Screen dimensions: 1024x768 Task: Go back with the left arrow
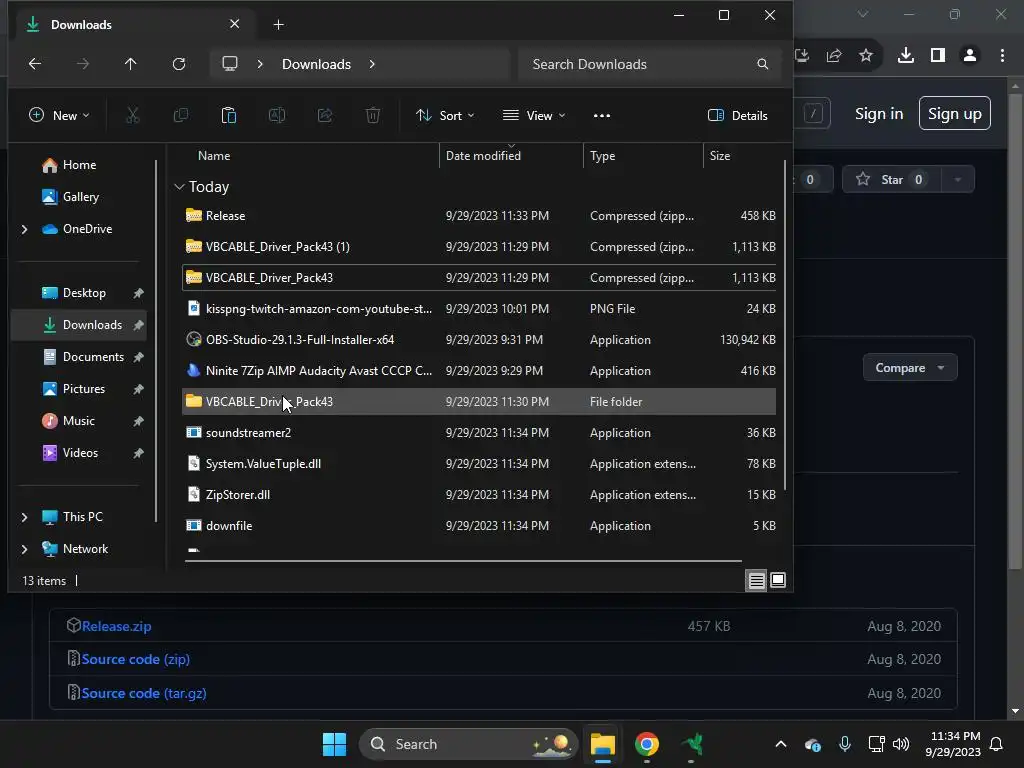pos(35,64)
